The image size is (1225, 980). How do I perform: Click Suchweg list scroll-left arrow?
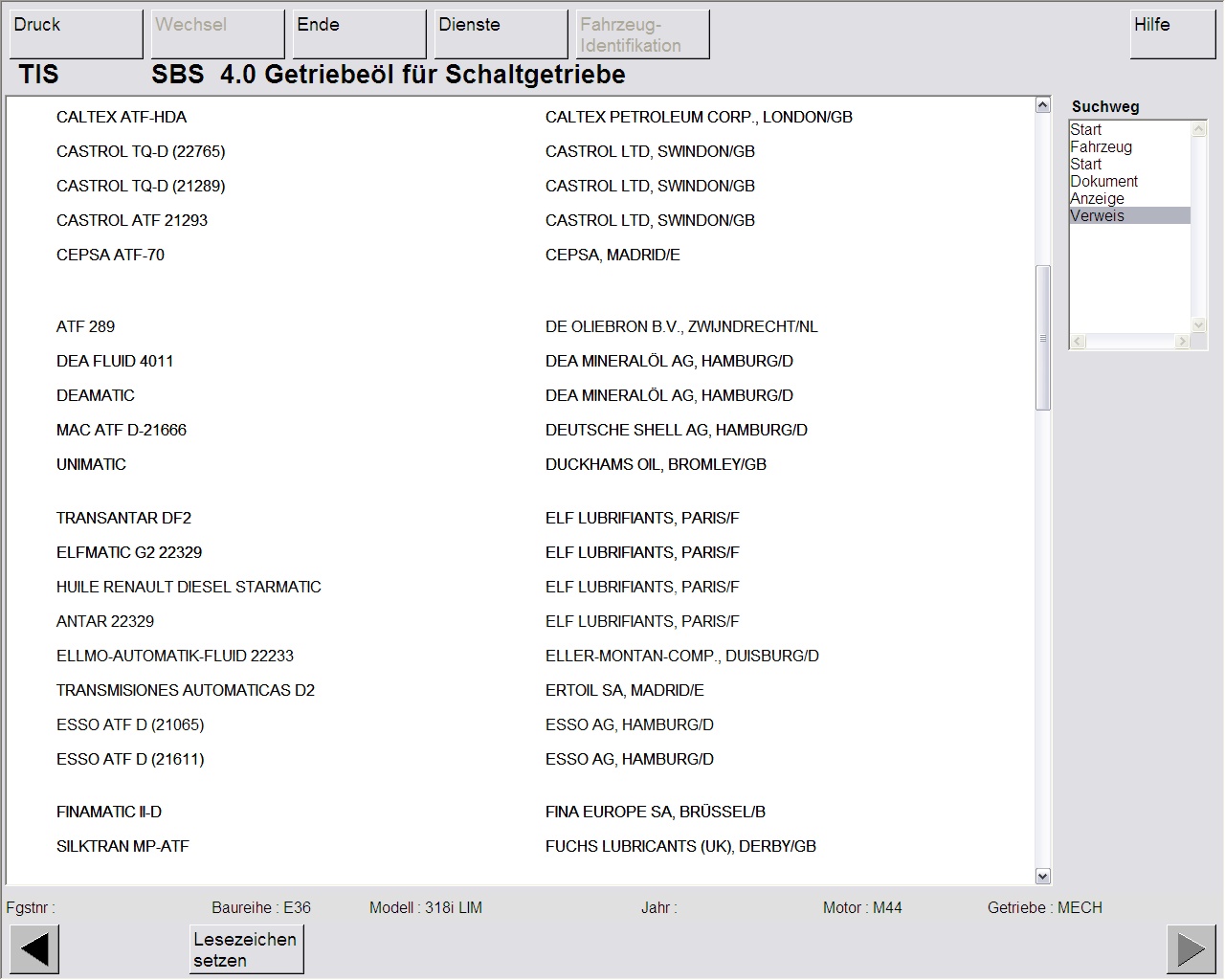[x=1078, y=342]
